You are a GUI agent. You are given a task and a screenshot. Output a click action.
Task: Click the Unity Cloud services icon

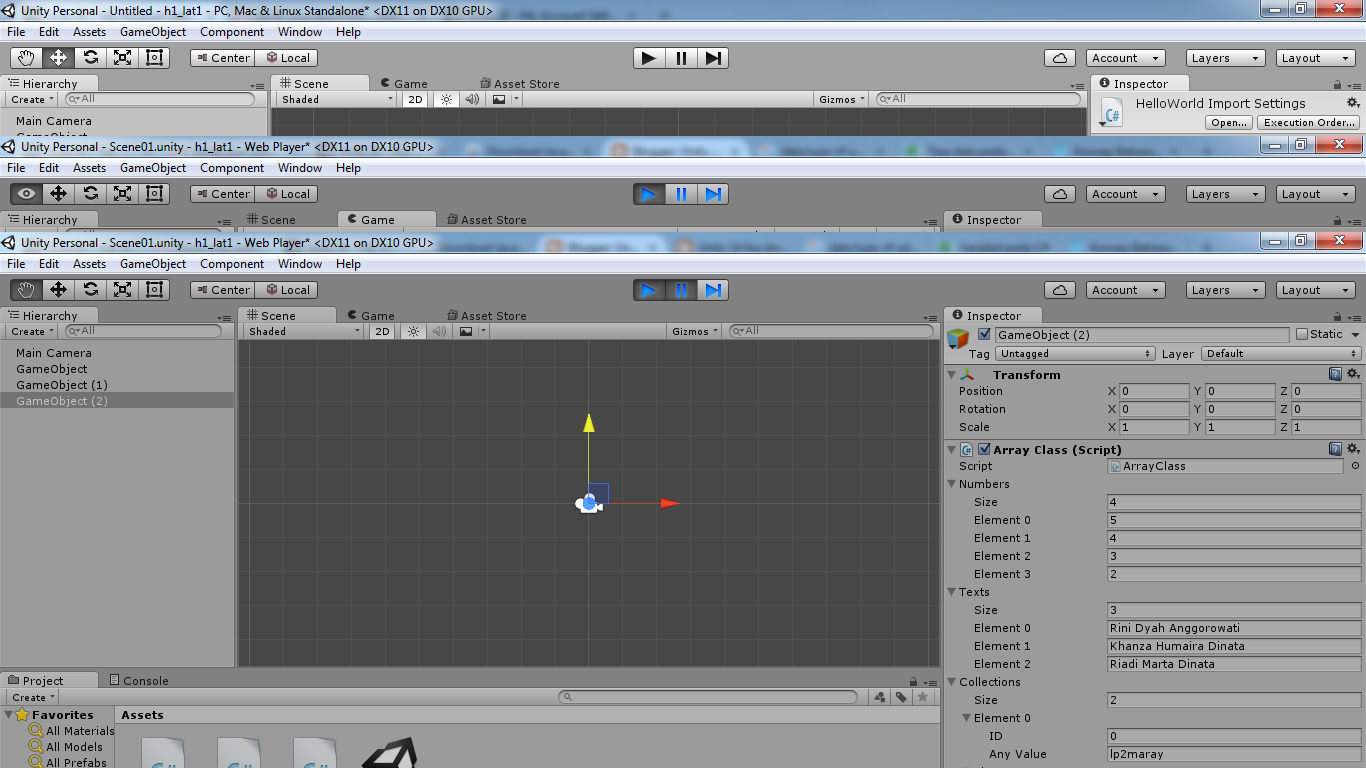pyautogui.click(x=1059, y=289)
